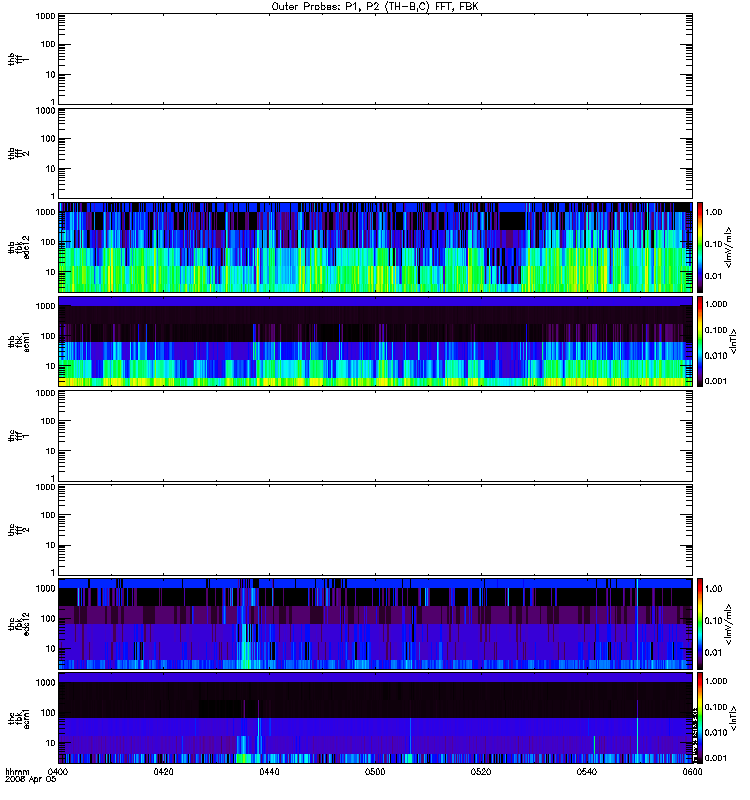
Task: Click the '0.010' value on thb scm1 colorbar
Action: click(716, 356)
